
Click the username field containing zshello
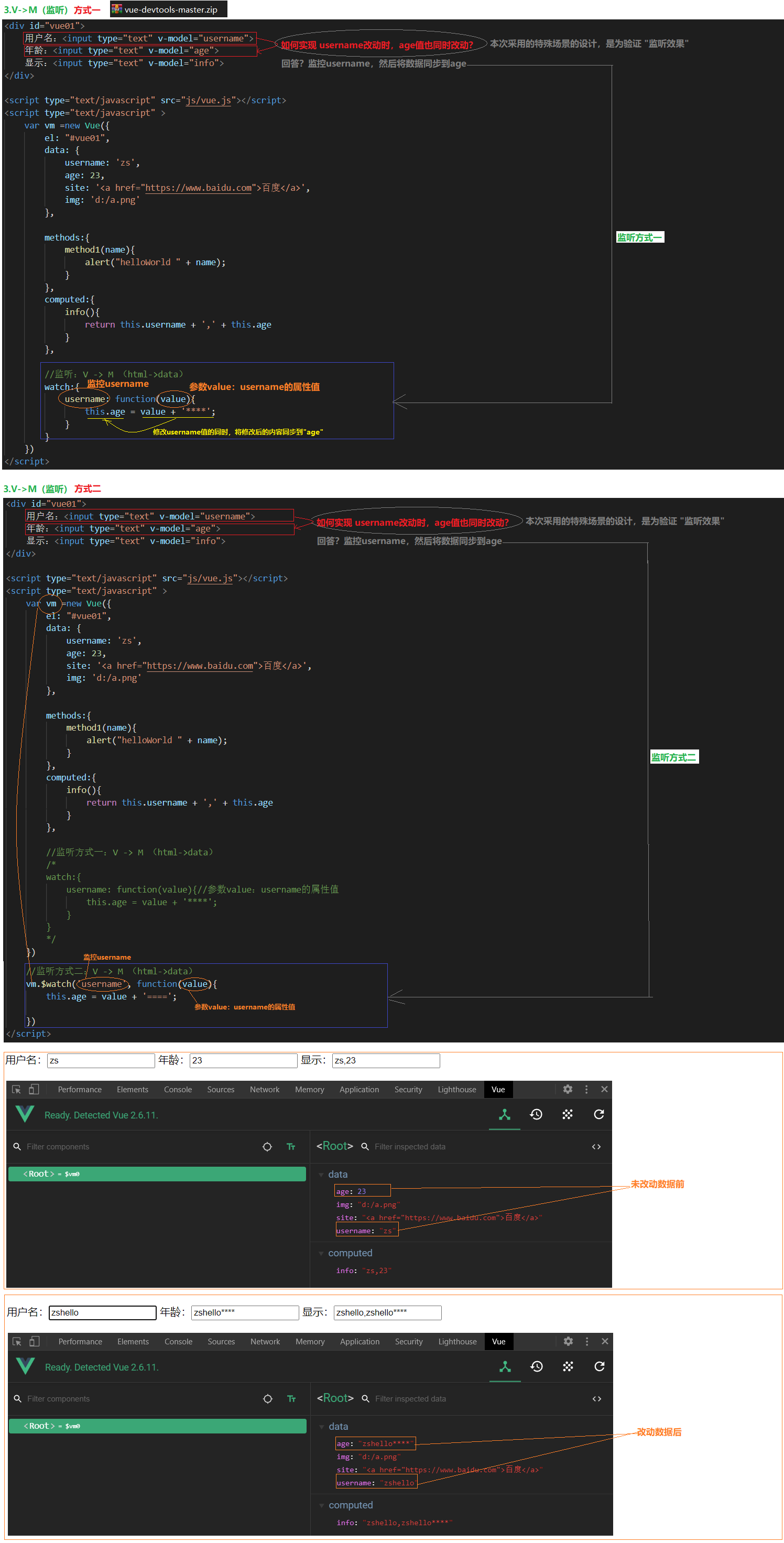click(102, 1312)
